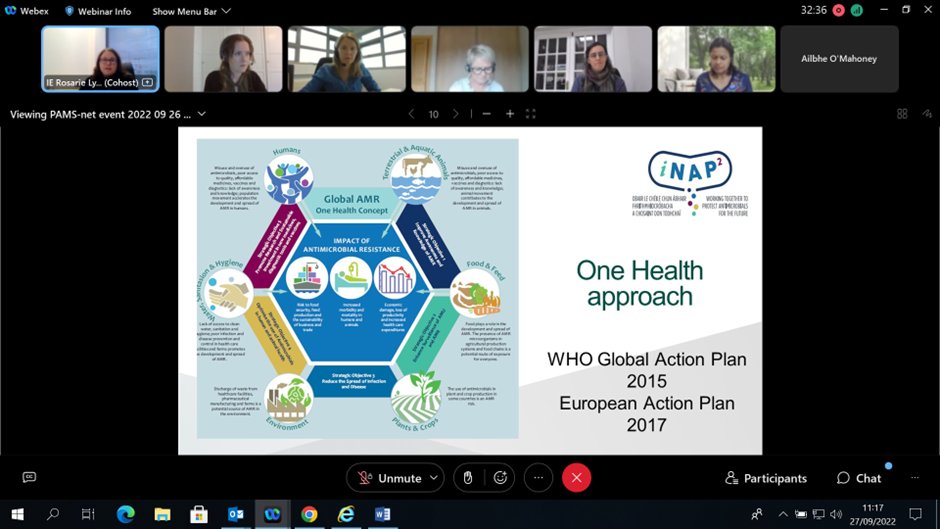The image size is (940, 529).
Task: Open Internet Explorer from taskbar
Action: 346,514
